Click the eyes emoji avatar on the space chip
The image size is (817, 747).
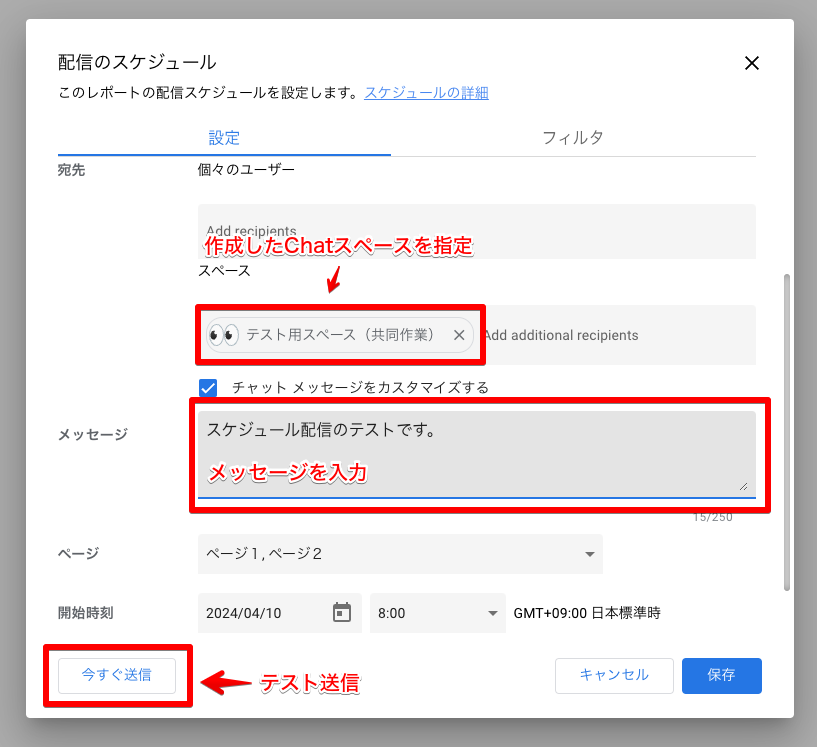[223, 335]
